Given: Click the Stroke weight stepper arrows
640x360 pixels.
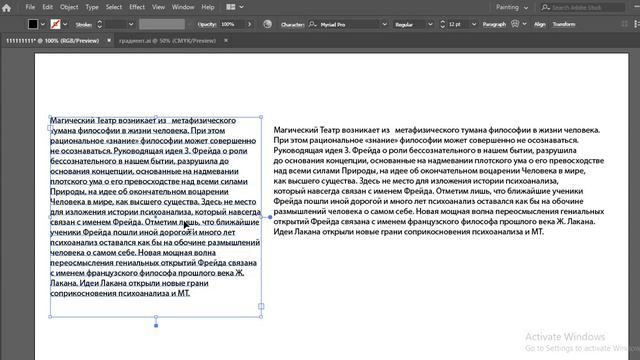Looking at the screenshot, I should (99, 24).
